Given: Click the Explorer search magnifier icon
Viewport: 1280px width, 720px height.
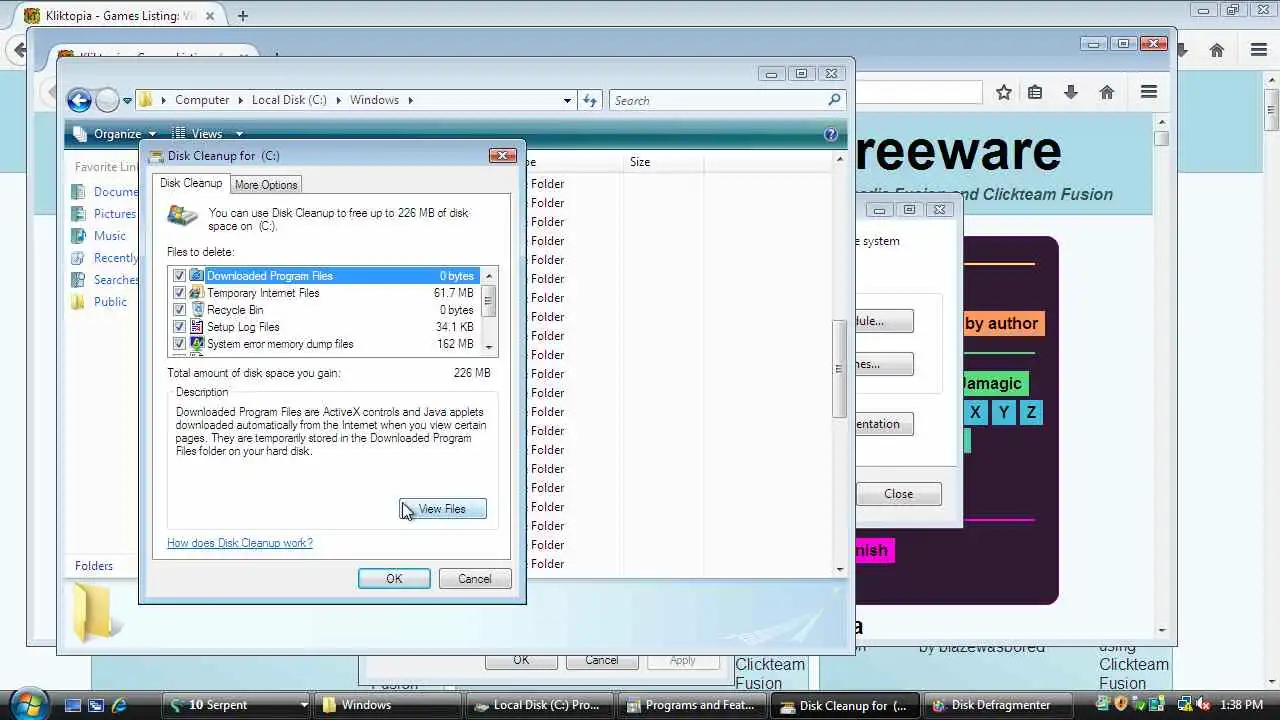Looking at the screenshot, I should point(834,101).
